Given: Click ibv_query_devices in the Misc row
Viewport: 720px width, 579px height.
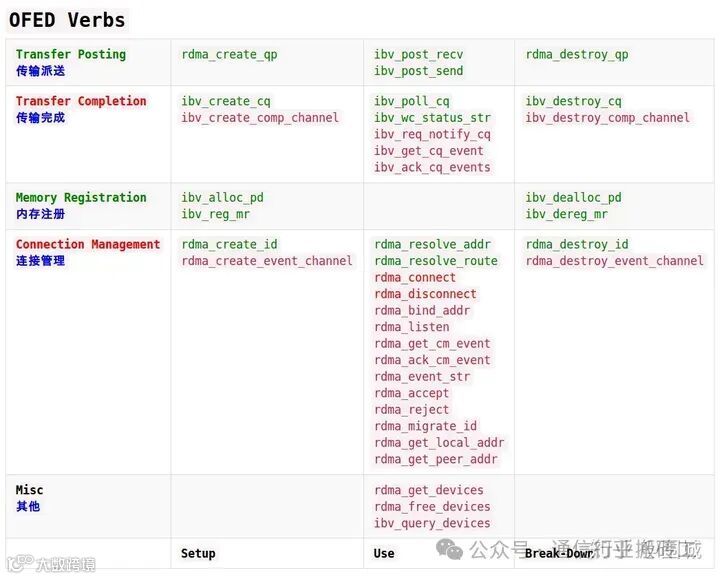Looking at the screenshot, I should coord(432,523).
